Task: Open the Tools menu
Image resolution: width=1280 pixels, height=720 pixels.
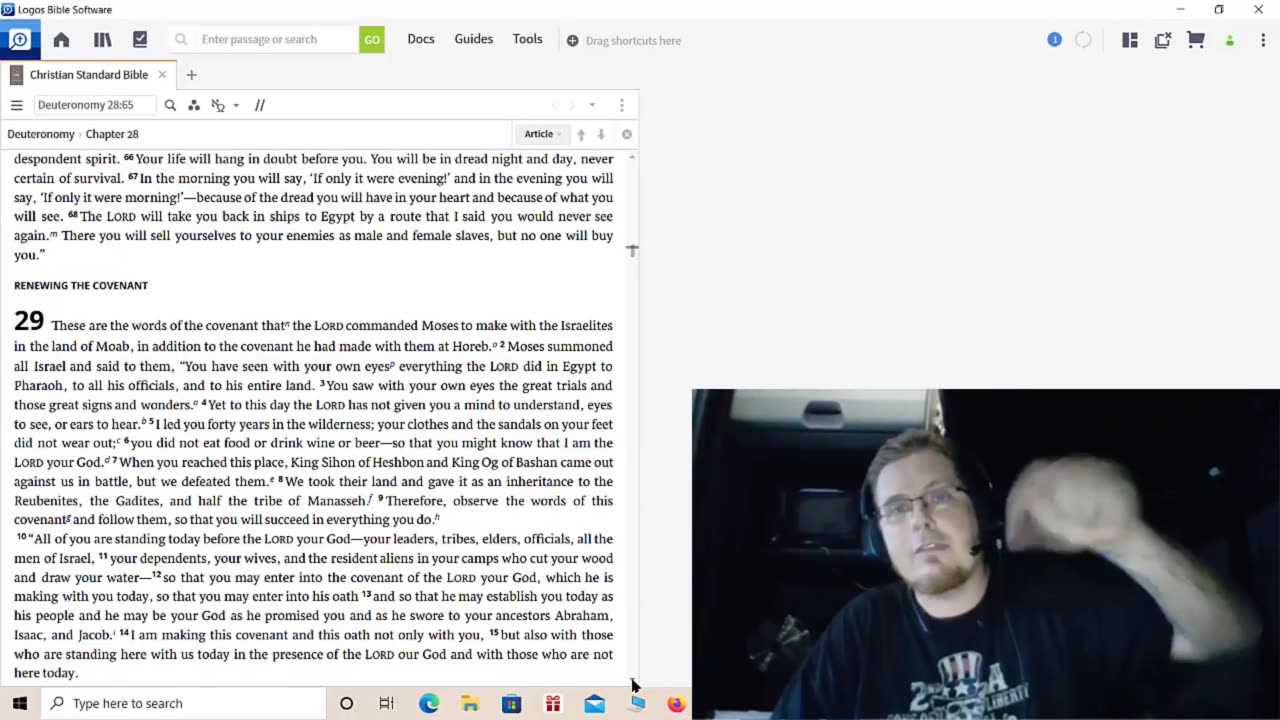Action: (x=528, y=39)
